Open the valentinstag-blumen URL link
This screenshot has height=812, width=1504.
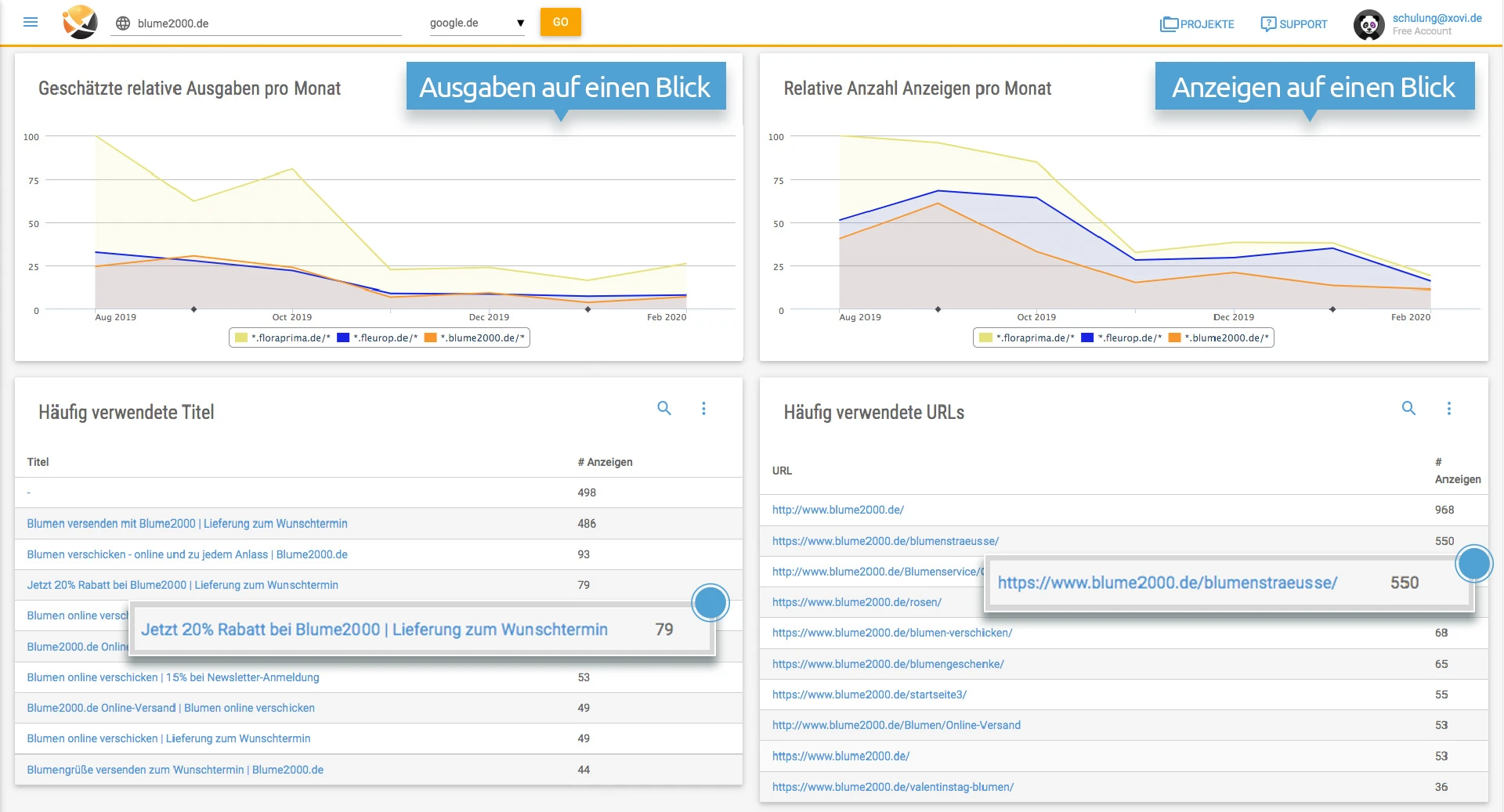point(892,787)
